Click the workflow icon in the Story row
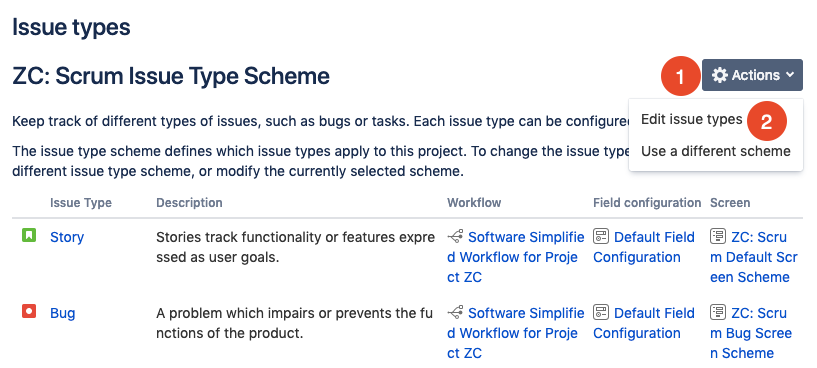 point(455,237)
